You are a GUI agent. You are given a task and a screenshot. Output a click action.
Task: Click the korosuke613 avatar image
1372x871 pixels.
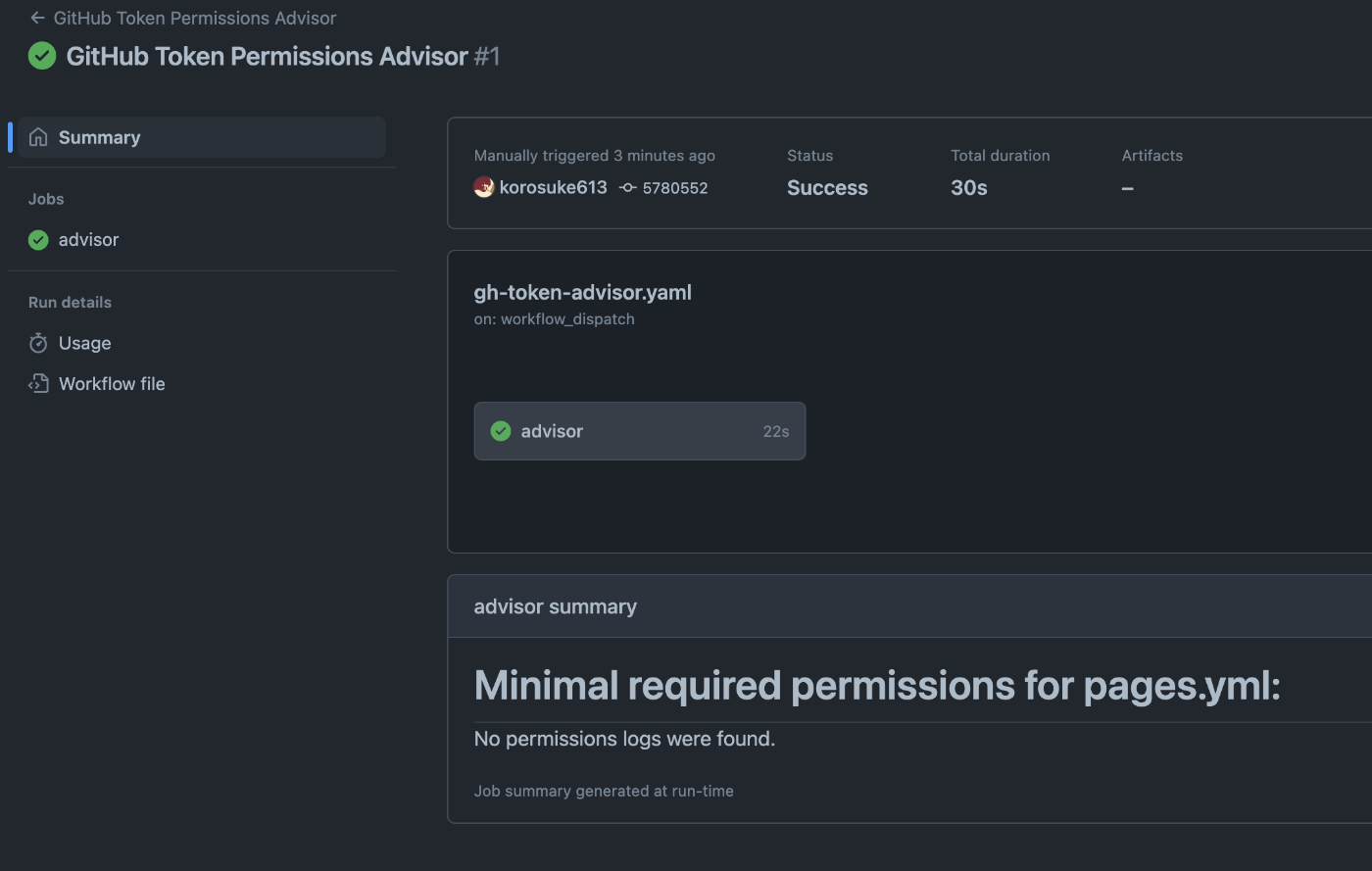pos(484,187)
